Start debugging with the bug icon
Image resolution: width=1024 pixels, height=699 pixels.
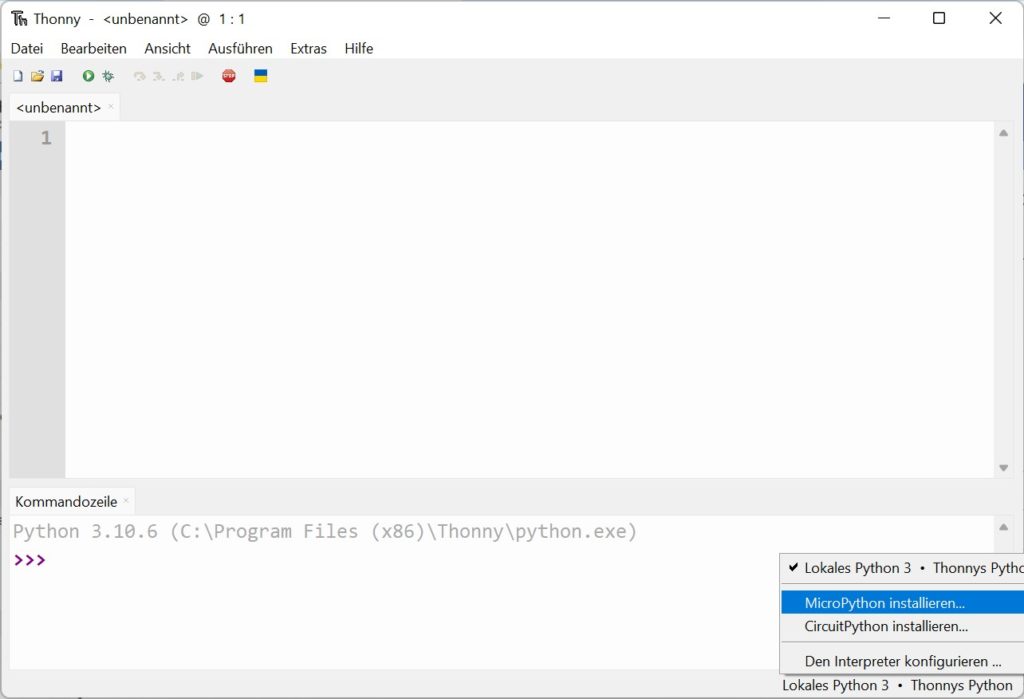pos(108,76)
